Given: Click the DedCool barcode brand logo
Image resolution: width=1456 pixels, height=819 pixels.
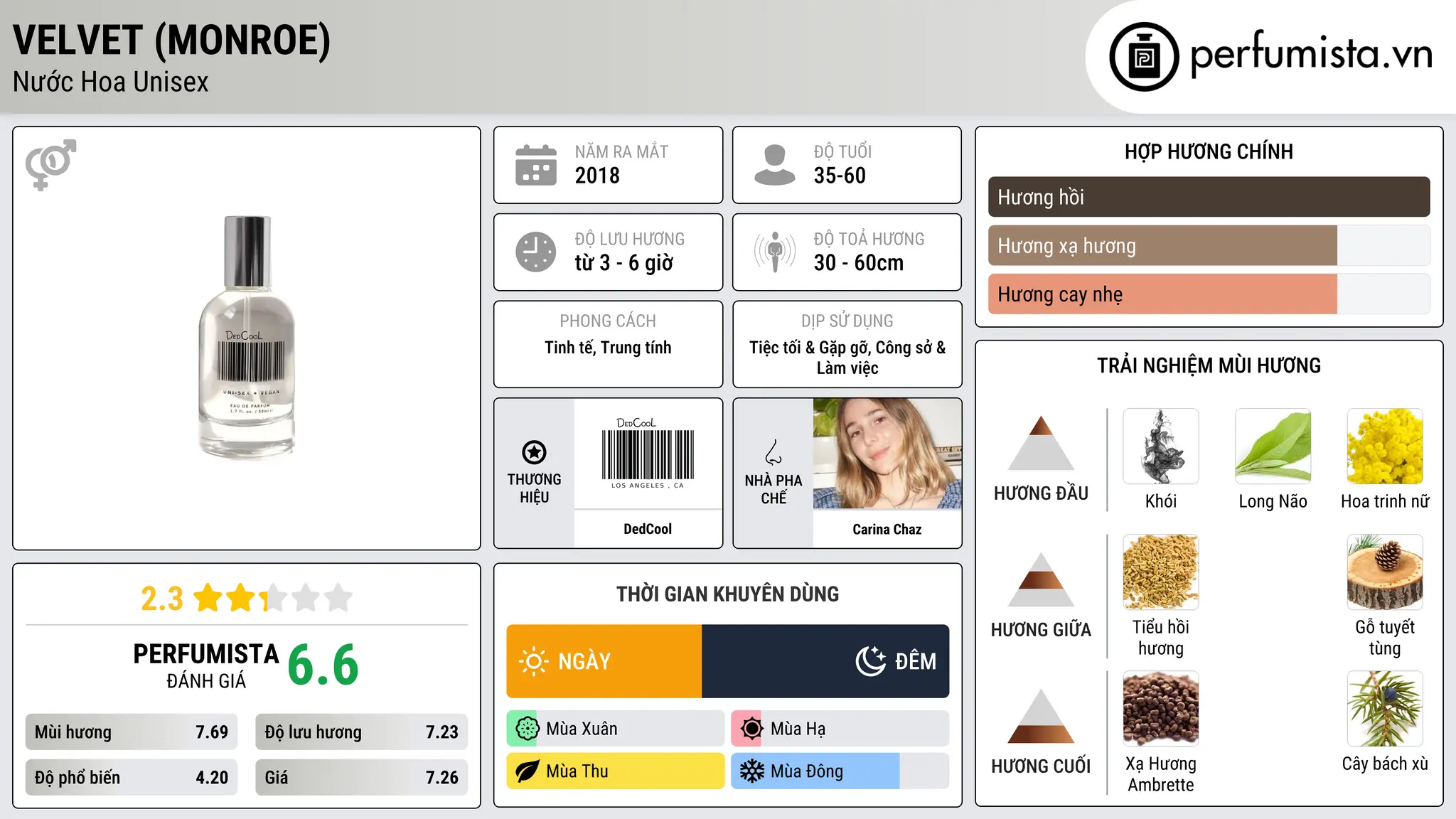Looking at the screenshot, I should (648, 454).
